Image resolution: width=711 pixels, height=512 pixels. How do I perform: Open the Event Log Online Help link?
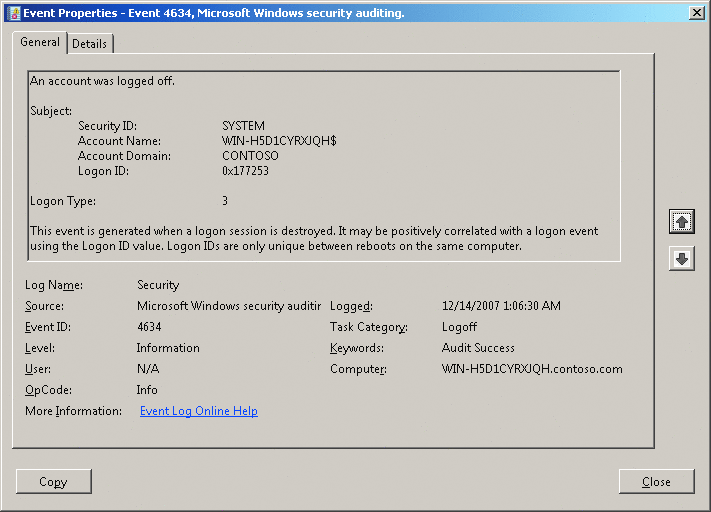tap(198, 411)
